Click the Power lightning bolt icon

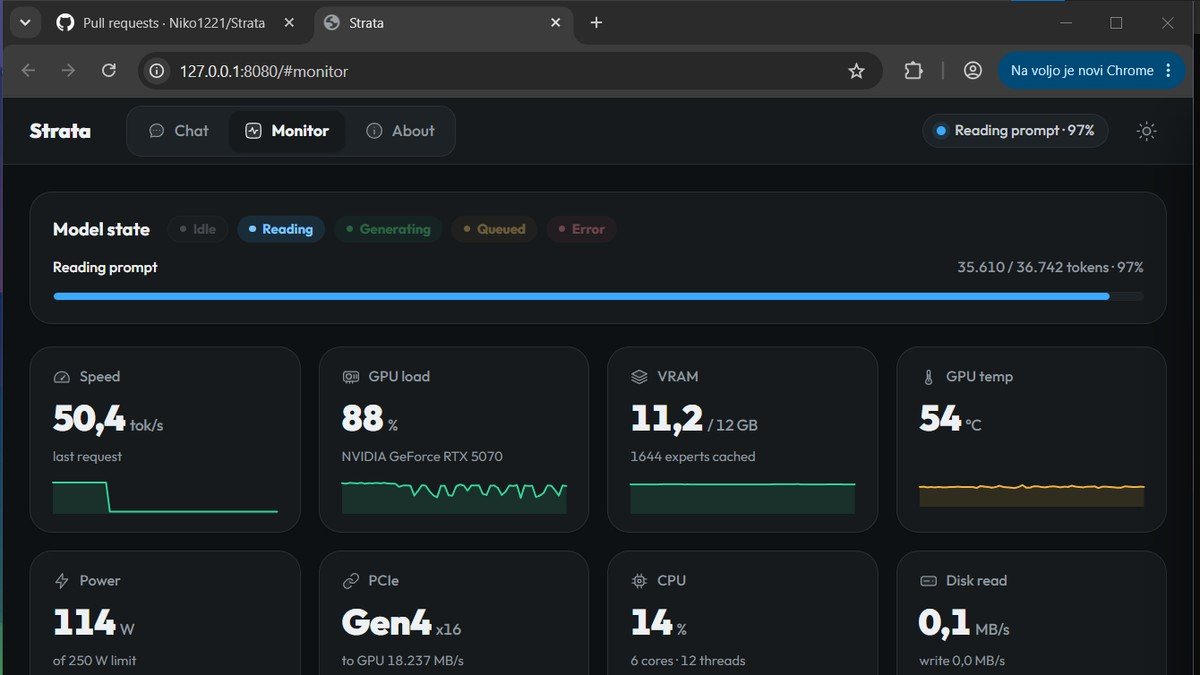point(62,581)
